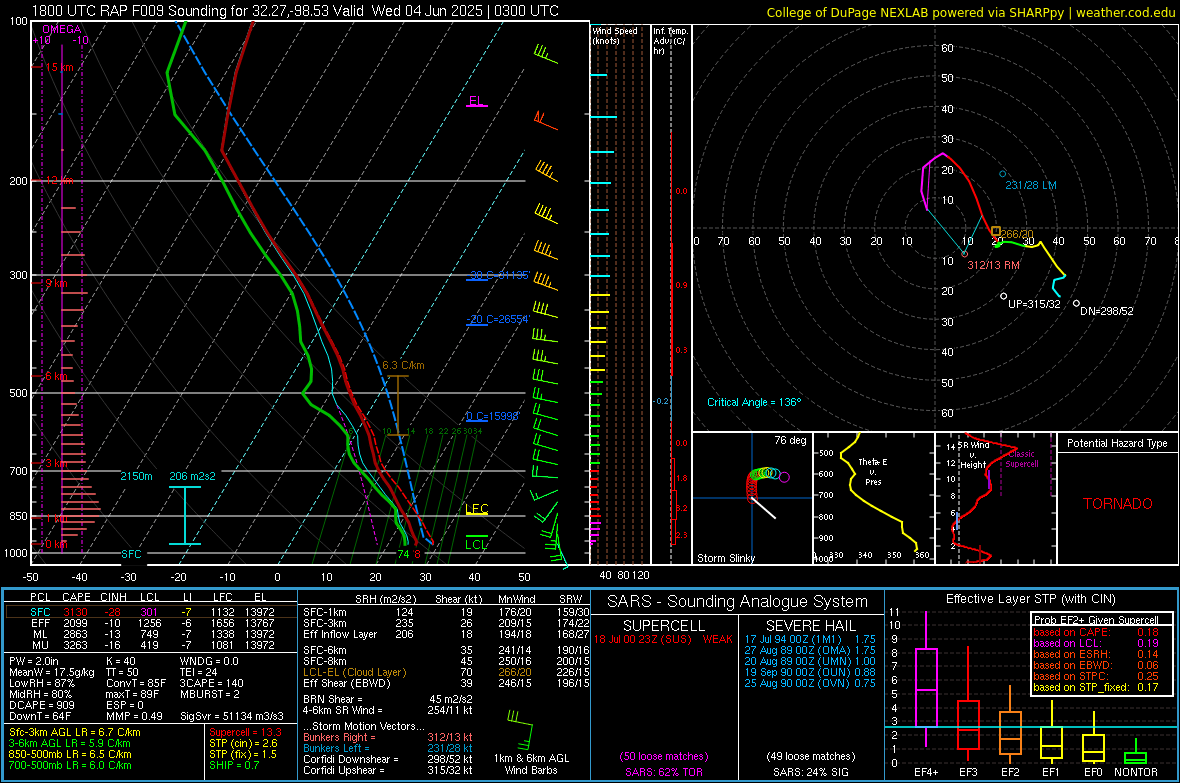This screenshot has width=1180, height=783.
Task: Click 'Effective Layer STP (with CIN)' header
Action: point(1030,599)
